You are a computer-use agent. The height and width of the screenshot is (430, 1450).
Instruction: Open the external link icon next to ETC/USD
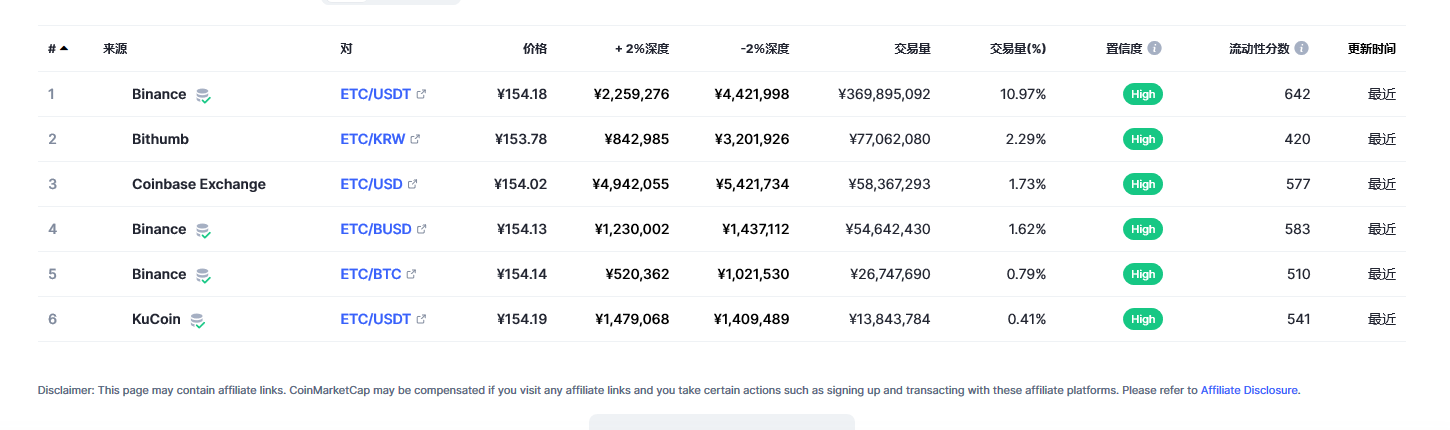point(412,184)
